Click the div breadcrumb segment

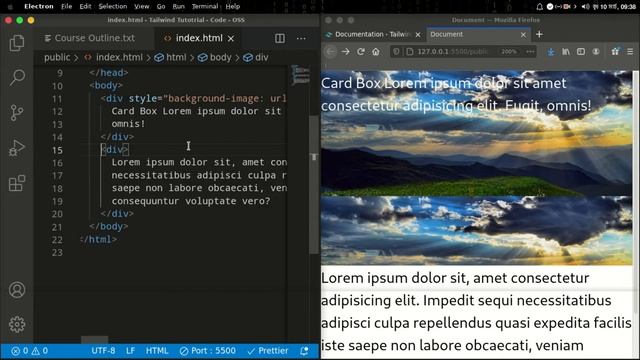tap(256, 58)
